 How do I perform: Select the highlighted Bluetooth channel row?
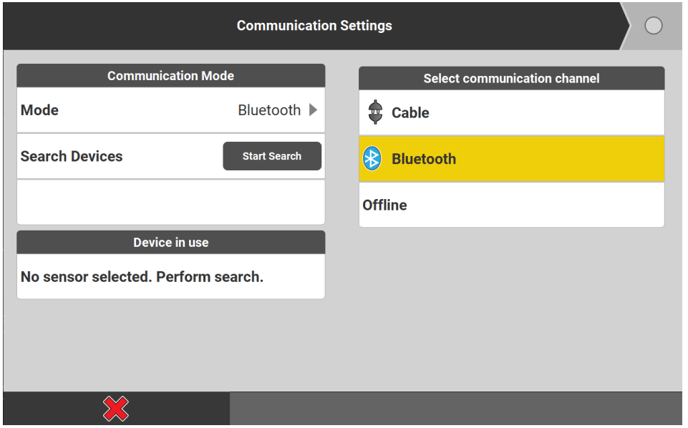tap(511, 159)
